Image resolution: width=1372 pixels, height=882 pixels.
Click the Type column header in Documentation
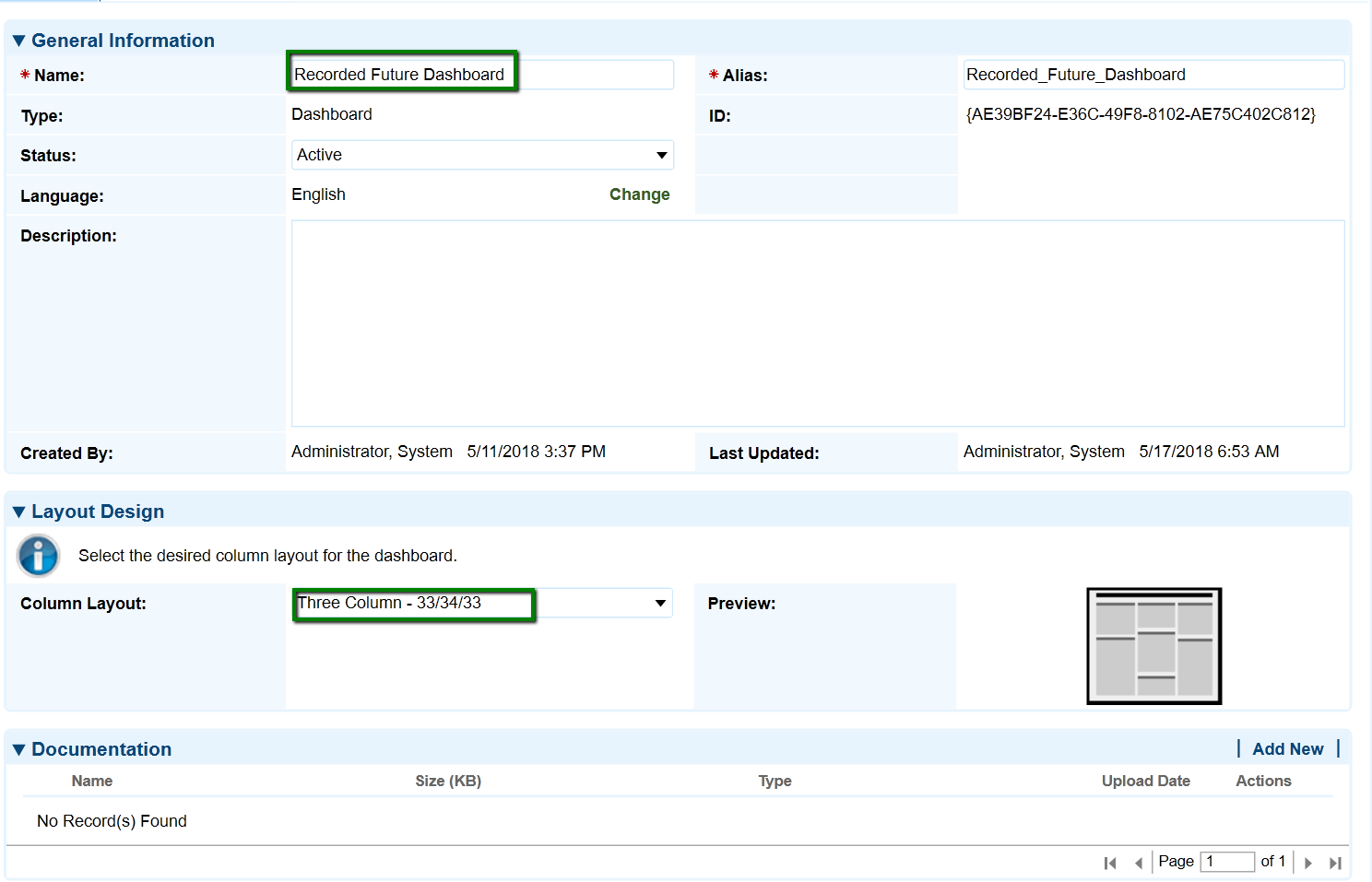pos(775,781)
